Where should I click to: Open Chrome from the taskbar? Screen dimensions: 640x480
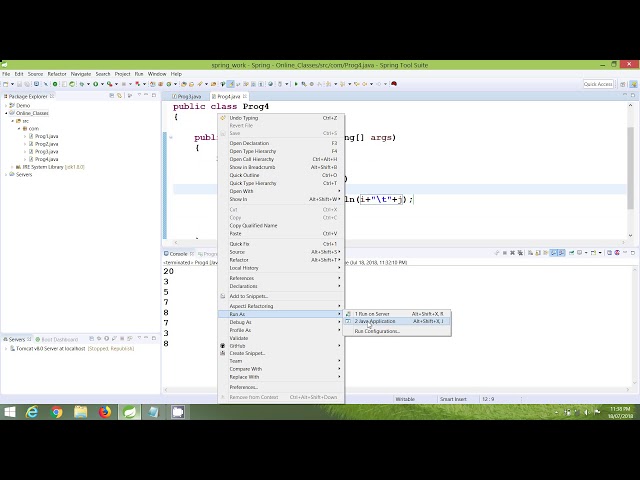point(56,412)
